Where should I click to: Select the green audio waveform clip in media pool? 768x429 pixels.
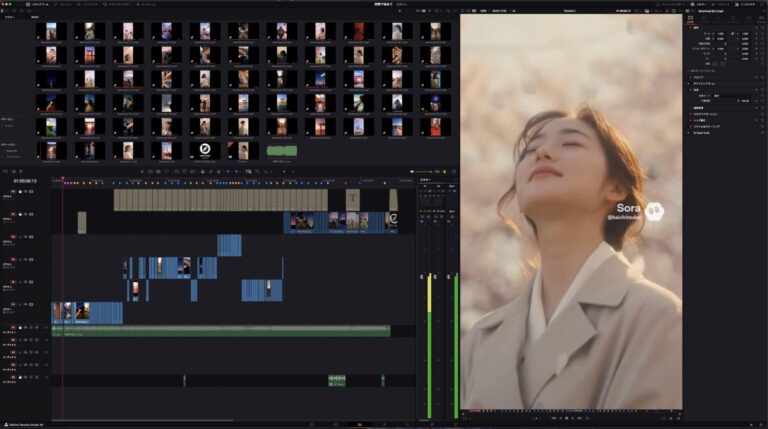click(x=282, y=151)
